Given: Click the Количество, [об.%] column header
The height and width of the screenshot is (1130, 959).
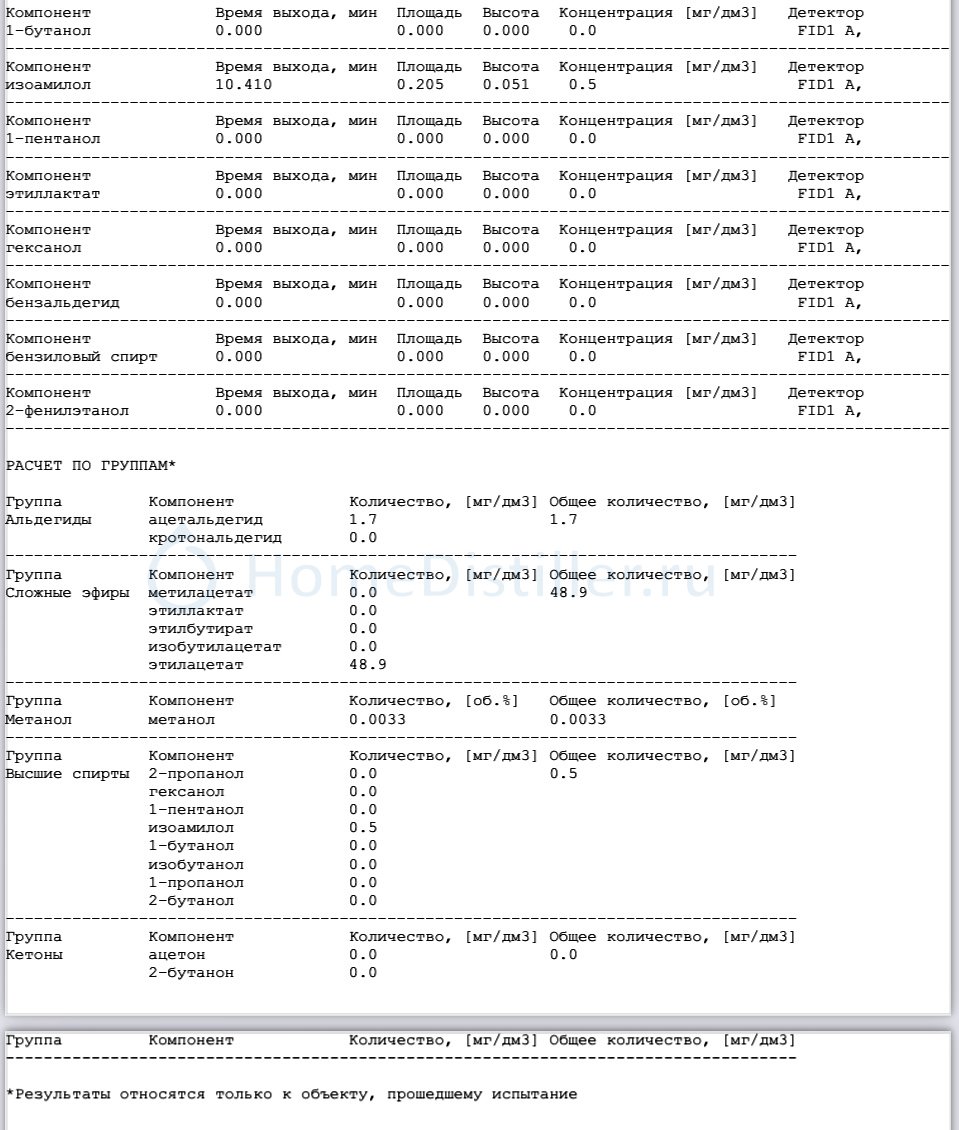Looking at the screenshot, I should point(434,701).
